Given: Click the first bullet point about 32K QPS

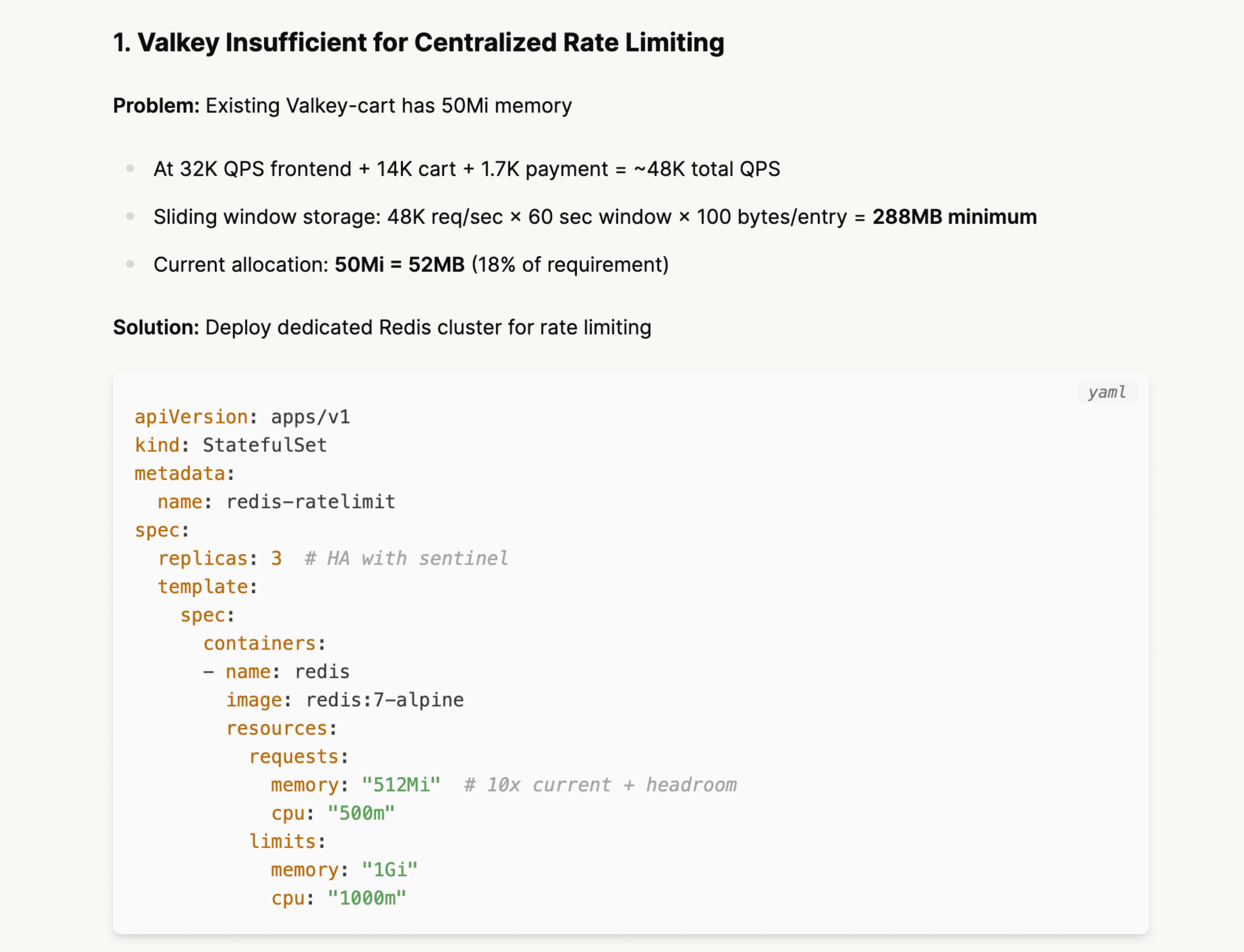Looking at the screenshot, I should coord(466,169).
